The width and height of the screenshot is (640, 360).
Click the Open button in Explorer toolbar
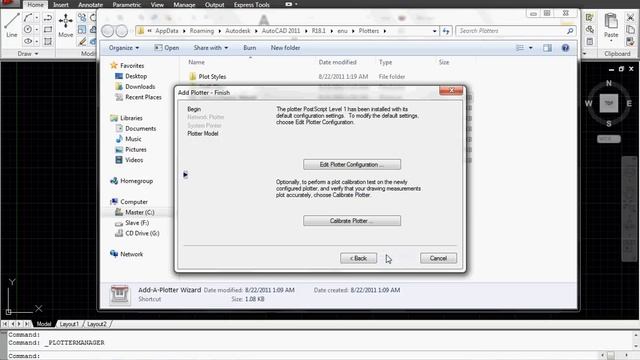tap(167, 48)
